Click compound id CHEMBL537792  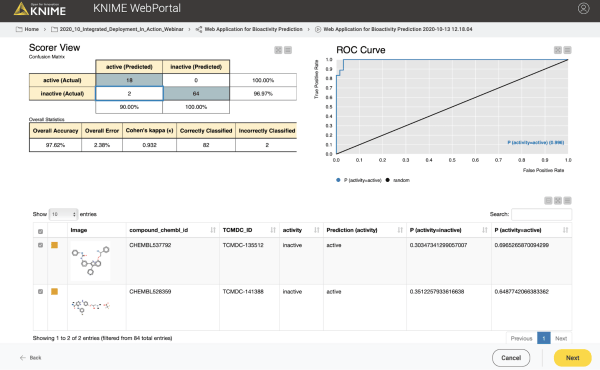point(150,245)
